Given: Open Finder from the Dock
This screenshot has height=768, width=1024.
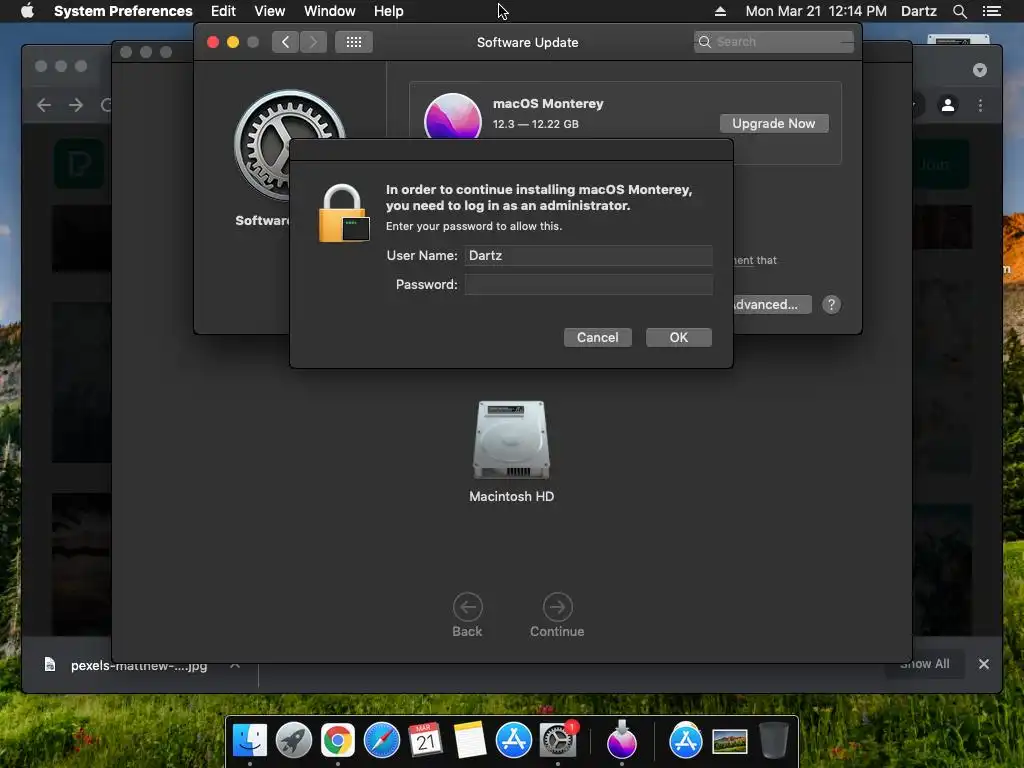Looking at the screenshot, I should [x=249, y=740].
